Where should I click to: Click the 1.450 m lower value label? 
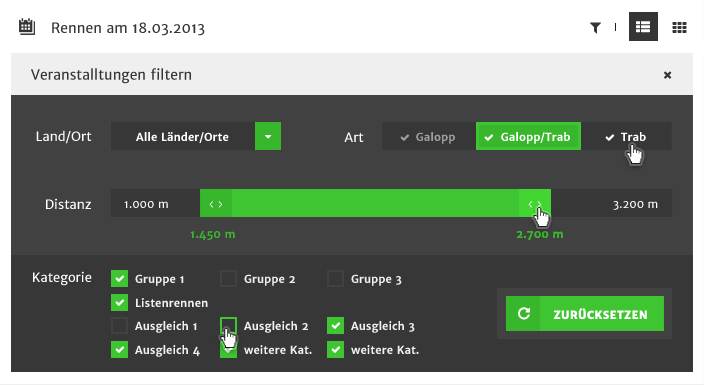coord(213,235)
